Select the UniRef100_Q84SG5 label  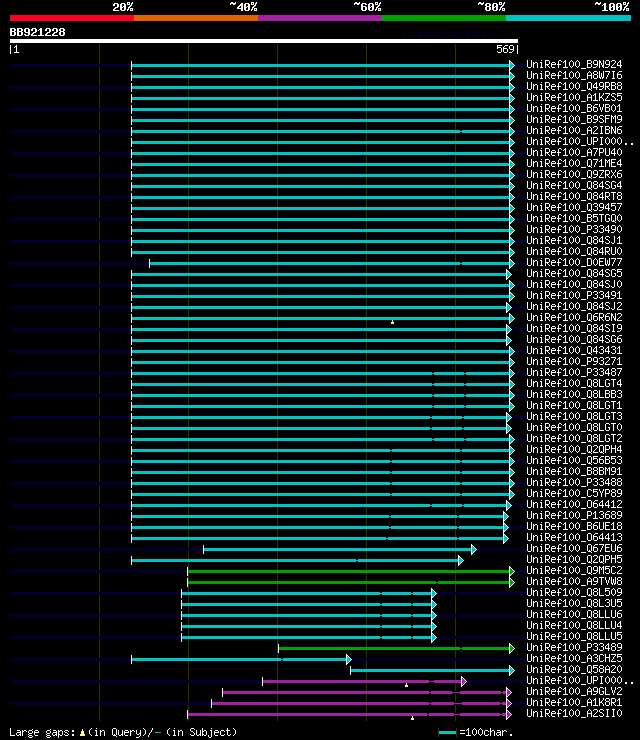tap(574, 273)
